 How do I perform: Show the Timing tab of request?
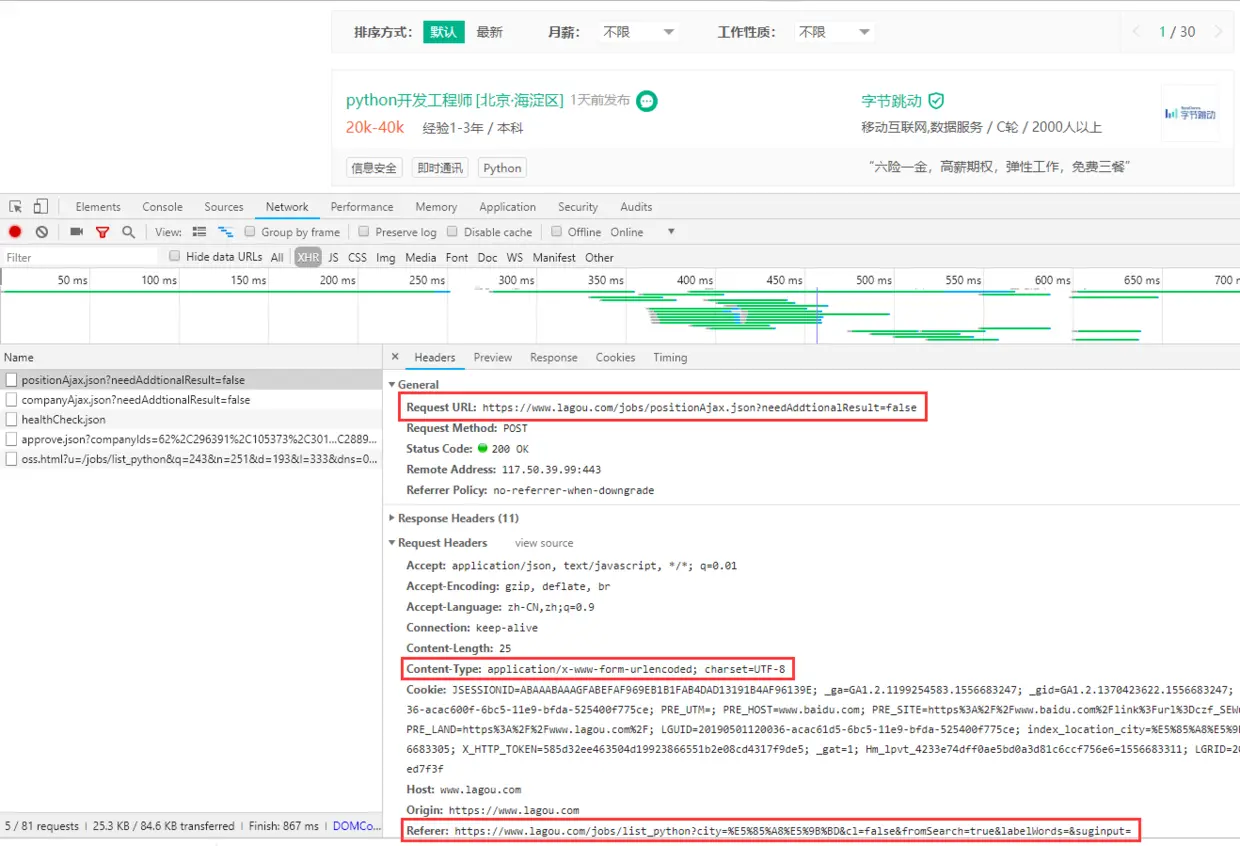[x=670, y=357]
